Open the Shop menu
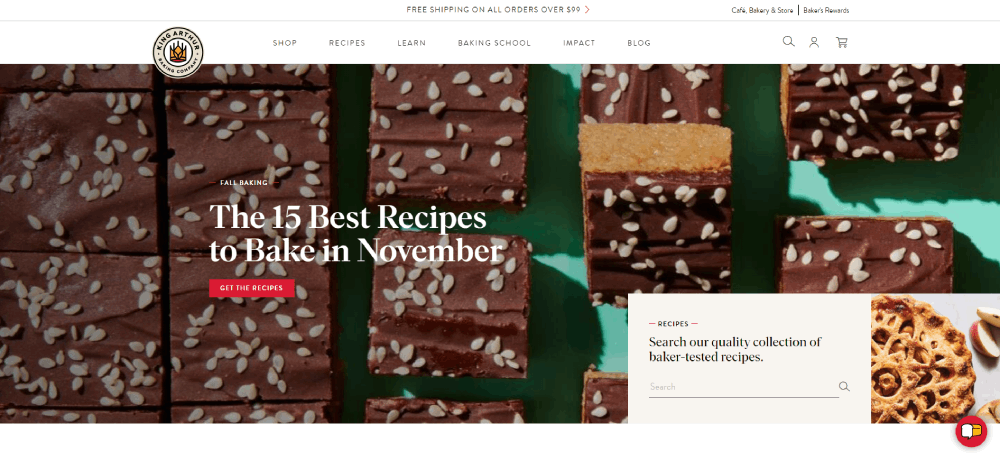Image resolution: width=1000 pixels, height=460 pixels. [284, 43]
